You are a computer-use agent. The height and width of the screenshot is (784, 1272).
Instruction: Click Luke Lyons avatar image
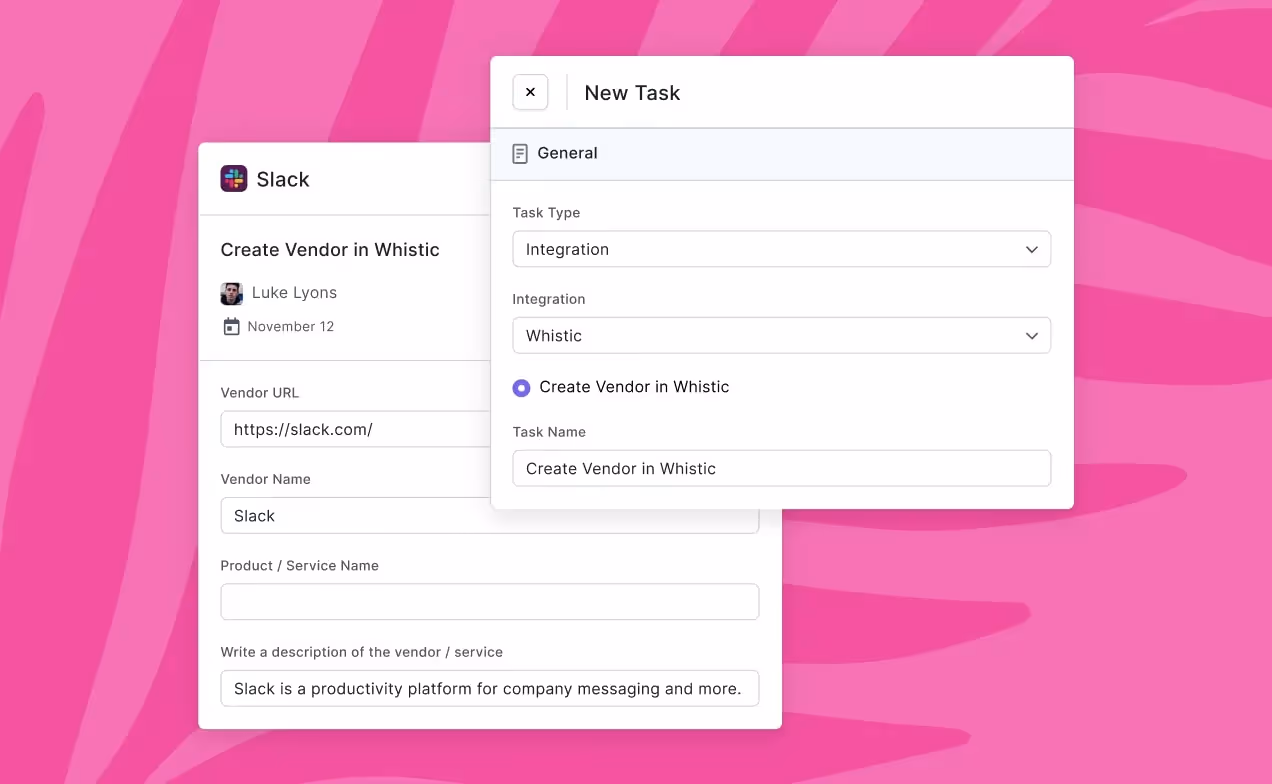pos(231,293)
